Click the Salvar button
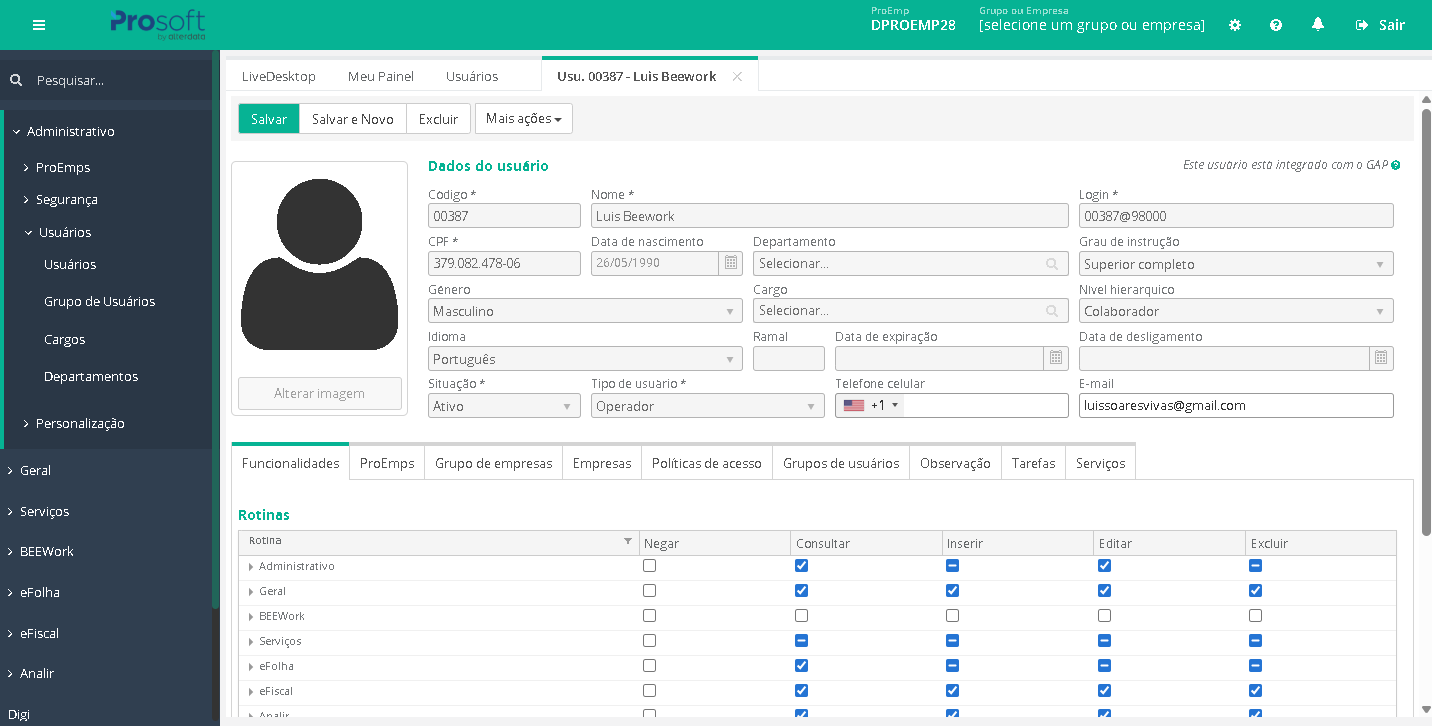1432x726 pixels. (269, 119)
